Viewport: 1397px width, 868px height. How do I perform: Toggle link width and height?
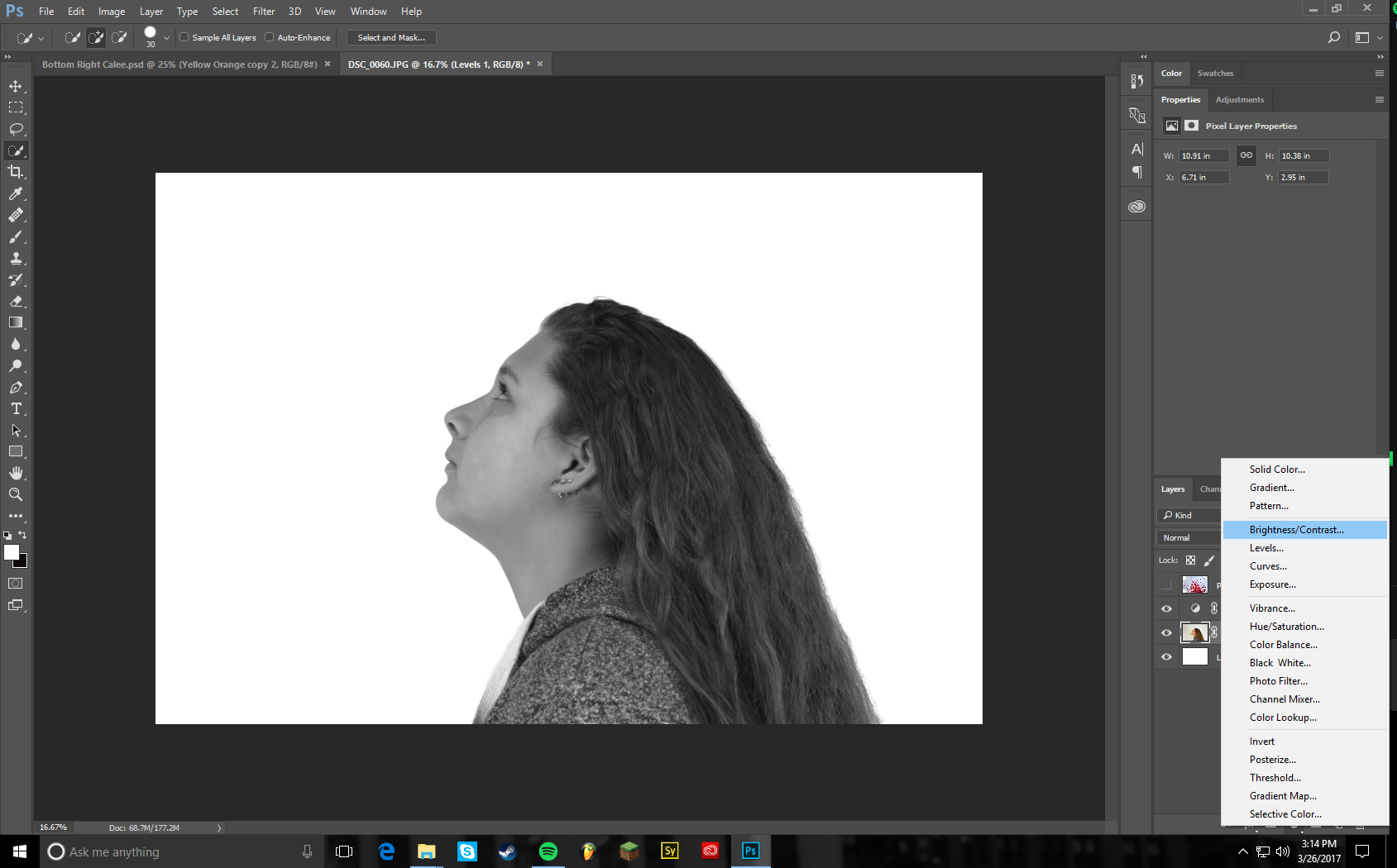1246,155
